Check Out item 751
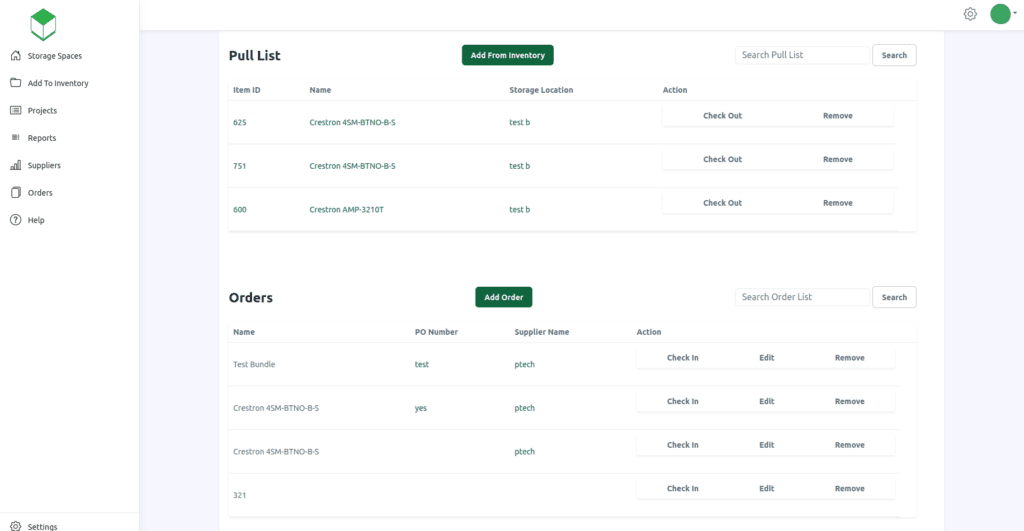Screen dimensions: 1024x531 point(722,159)
